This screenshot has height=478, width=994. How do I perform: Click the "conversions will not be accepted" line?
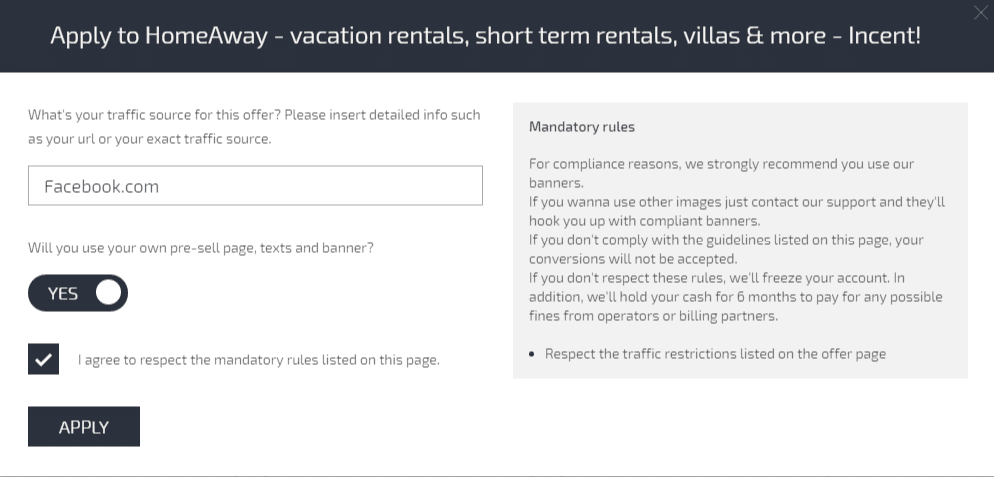coord(632,259)
